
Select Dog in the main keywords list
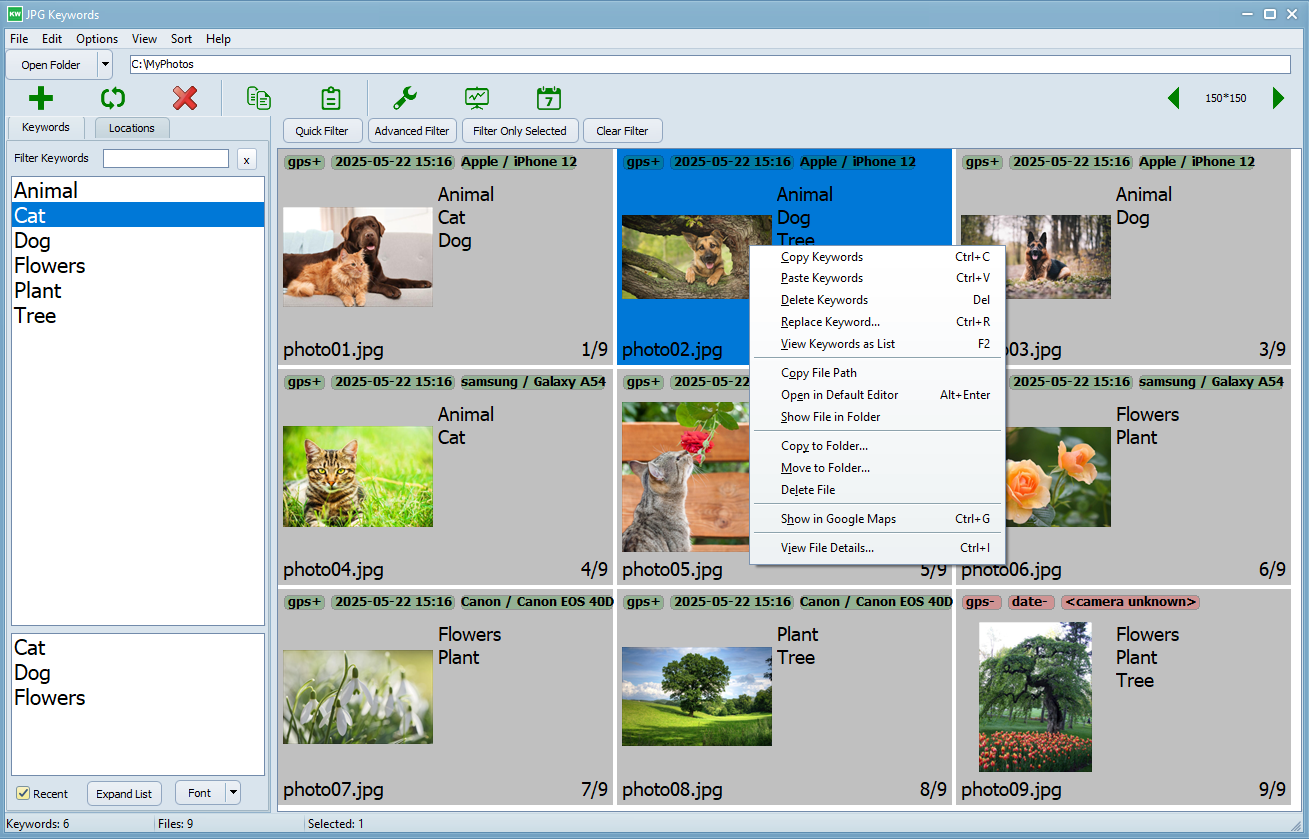point(138,240)
